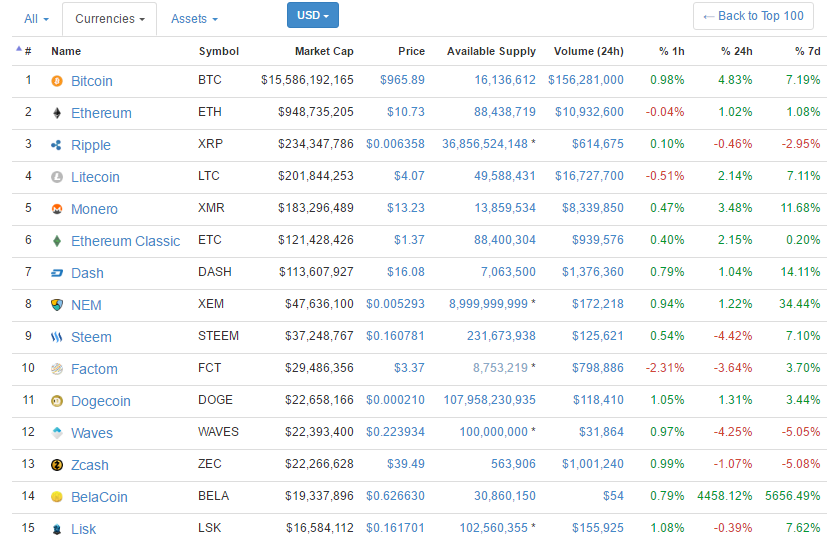Image resolution: width=836 pixels, height=543 pixels.
Task: Open the Assets dropdown menu
Action: tap(194, 19)
